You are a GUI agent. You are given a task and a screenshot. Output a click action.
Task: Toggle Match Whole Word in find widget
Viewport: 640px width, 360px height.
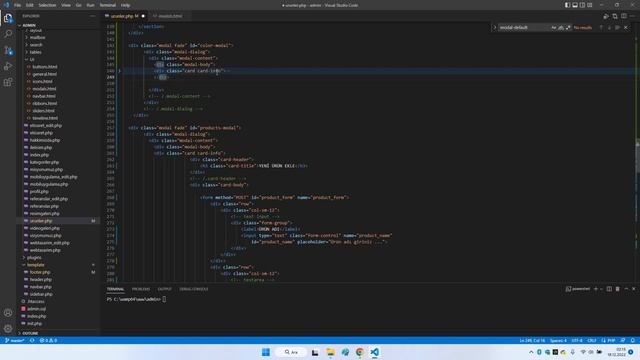pos(561,27)
